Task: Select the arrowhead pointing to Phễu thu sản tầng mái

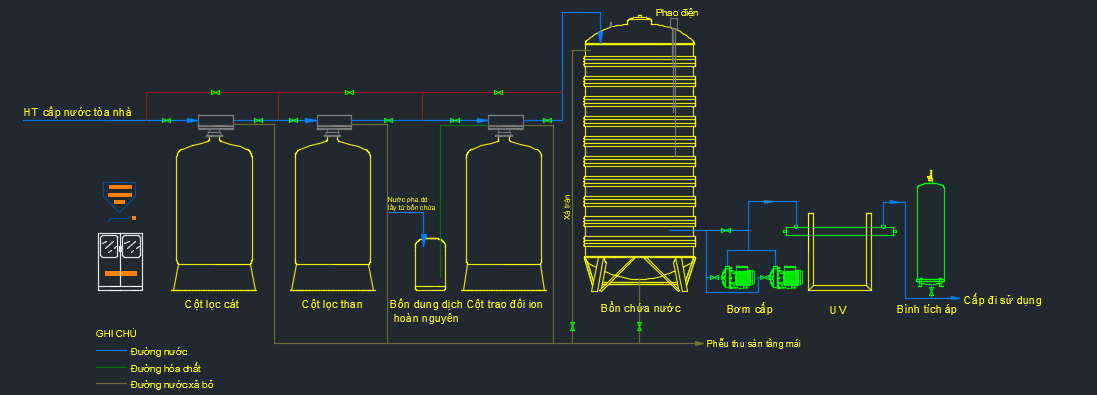Action: [698, 343]
